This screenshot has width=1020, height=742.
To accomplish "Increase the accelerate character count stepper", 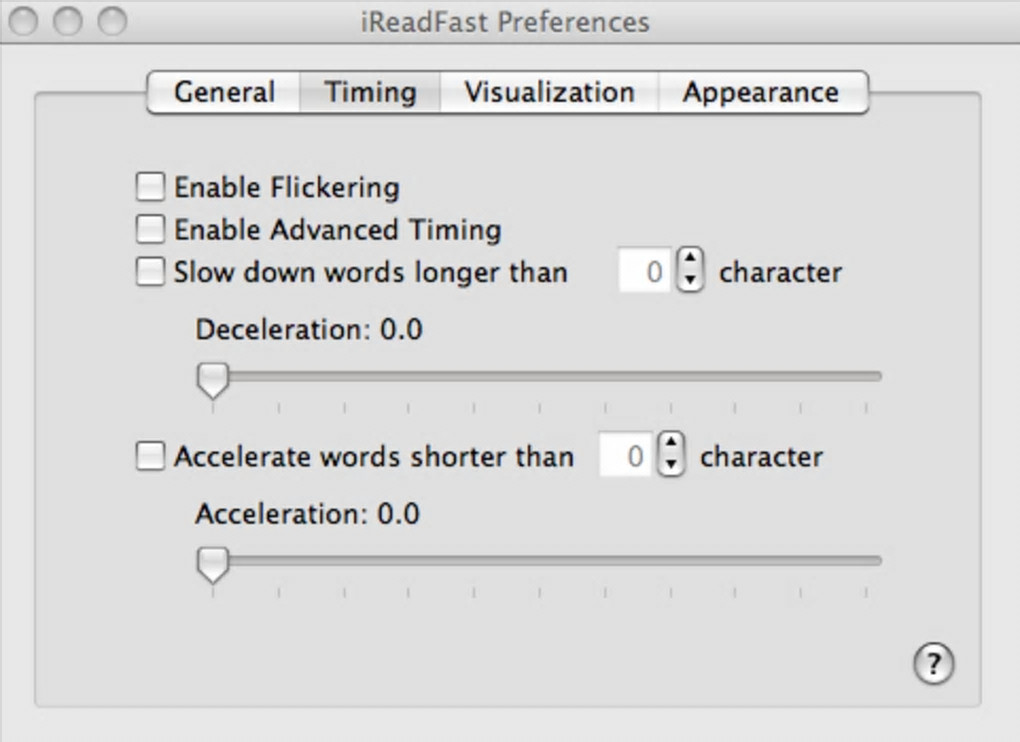I will pos(672,445).
